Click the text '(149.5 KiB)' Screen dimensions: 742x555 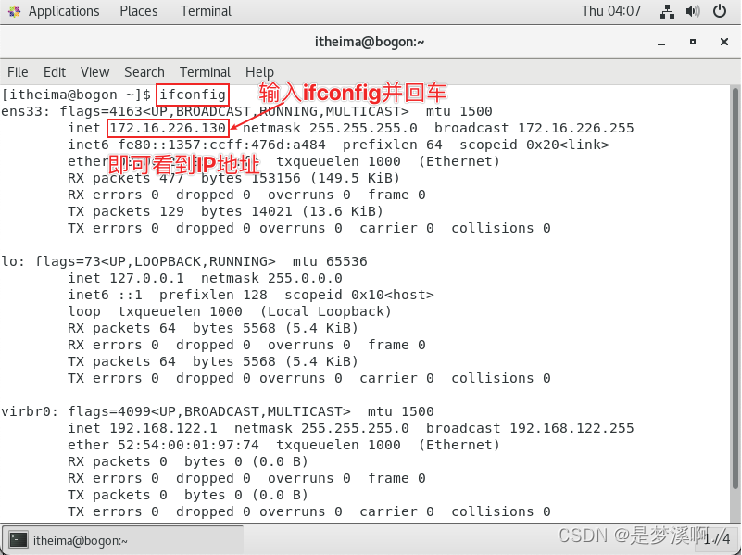coord(355,178)
